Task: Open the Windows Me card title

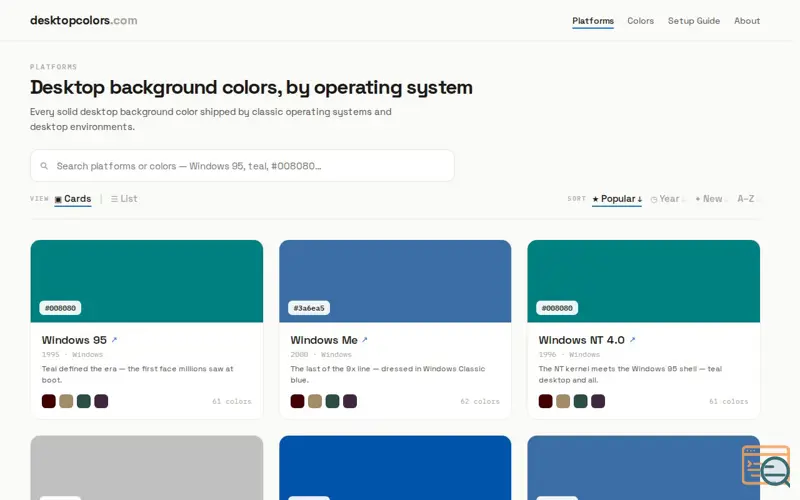Action: tap(324, 340)
